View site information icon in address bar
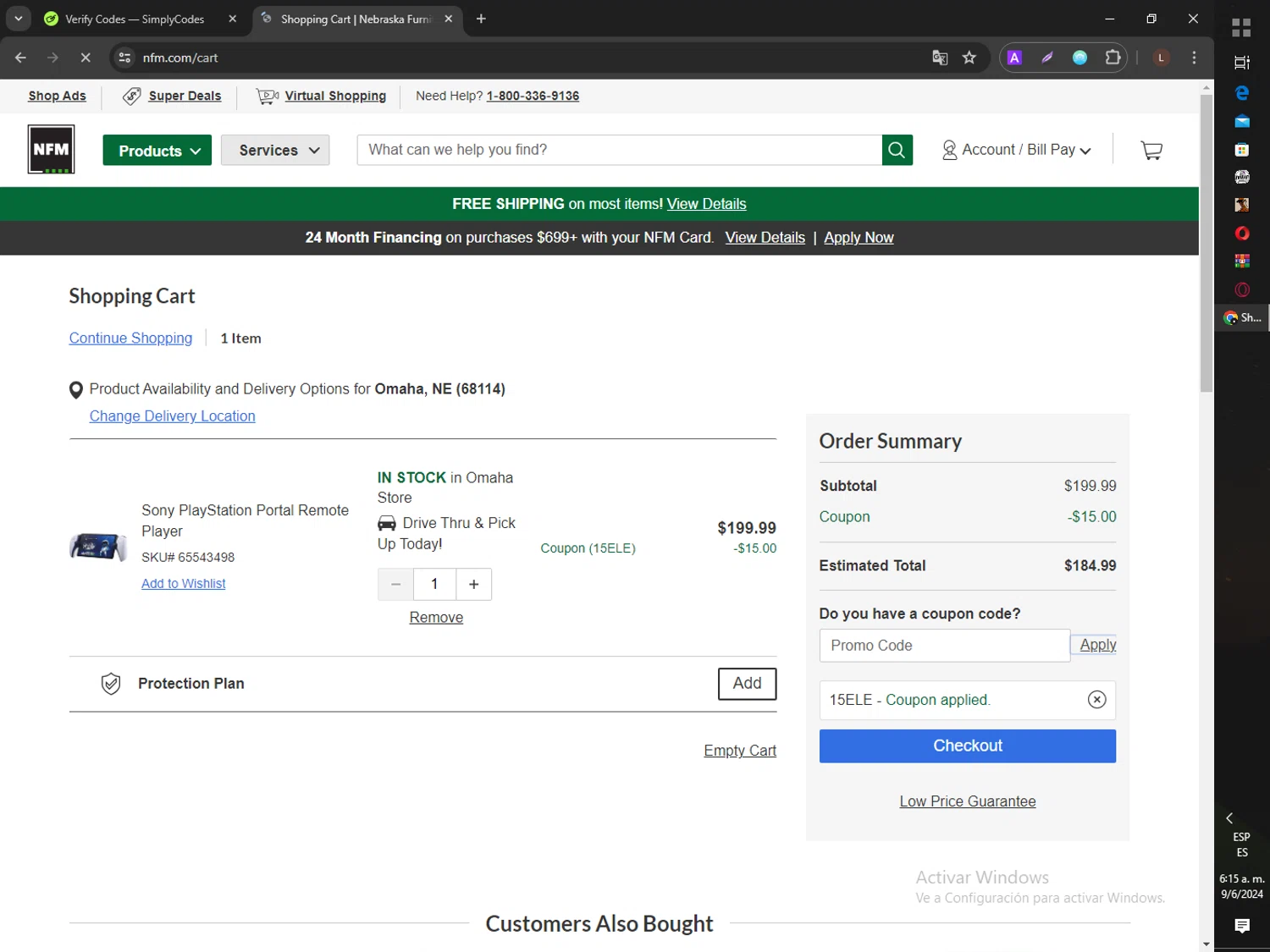 (x=124, y=58)
